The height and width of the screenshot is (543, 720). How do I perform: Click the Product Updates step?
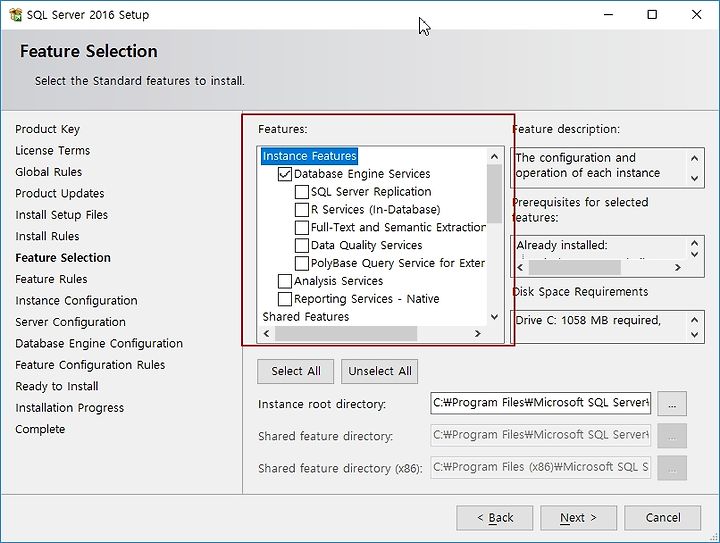[60, 194]
